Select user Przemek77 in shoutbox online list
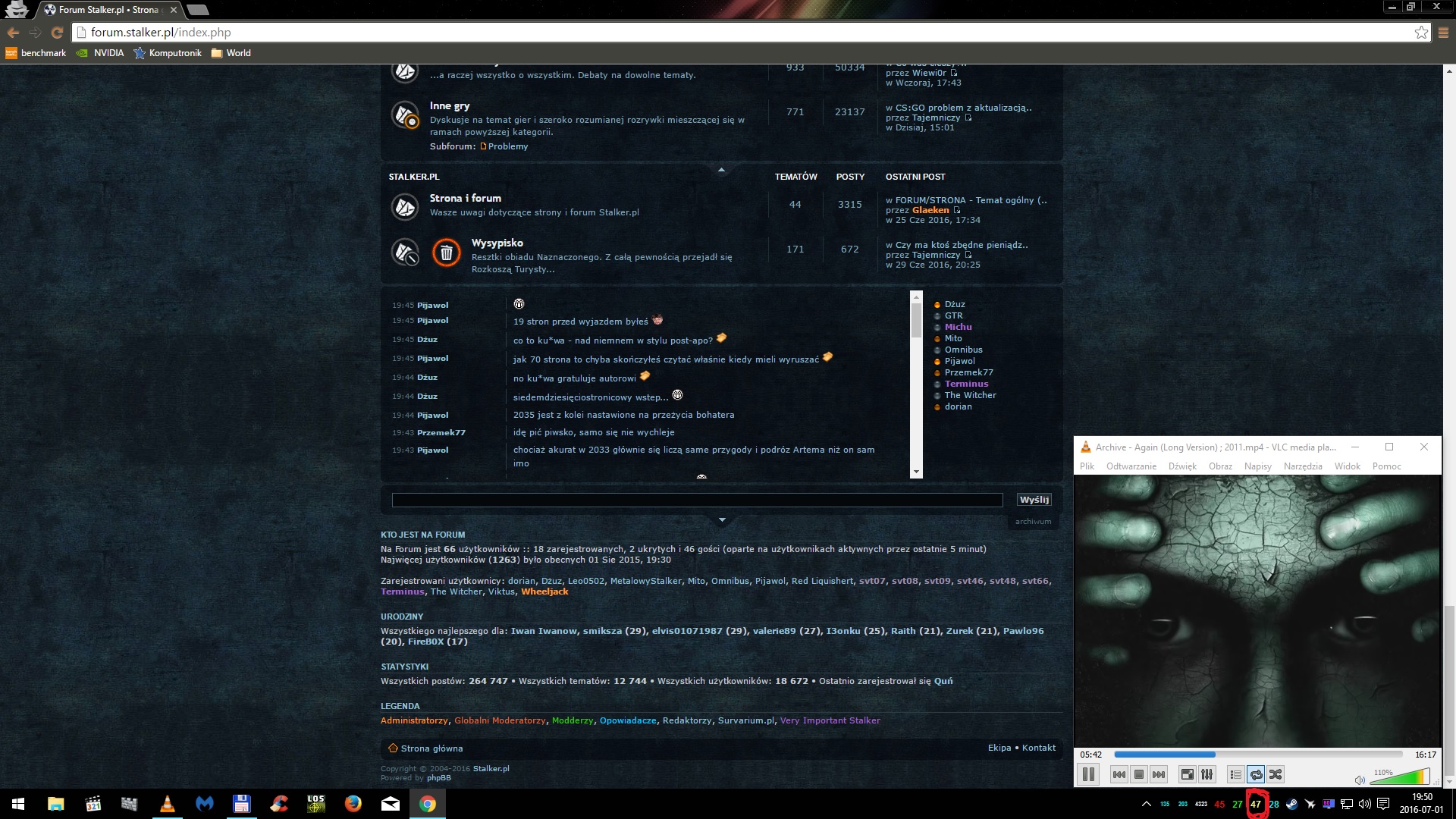The image size is (1456, 819). point(968,372)
